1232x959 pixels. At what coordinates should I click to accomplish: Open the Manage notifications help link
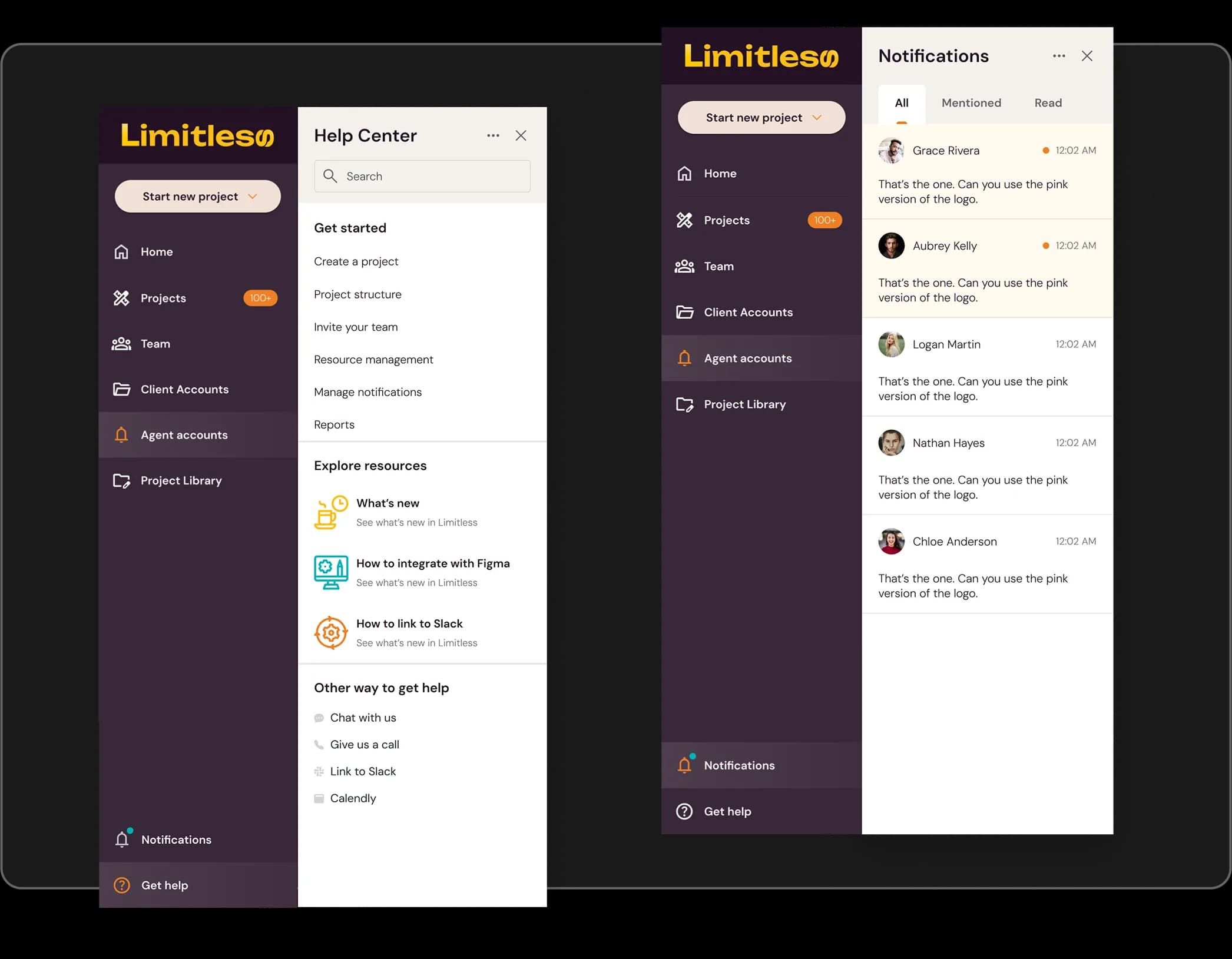pos(367,392)
